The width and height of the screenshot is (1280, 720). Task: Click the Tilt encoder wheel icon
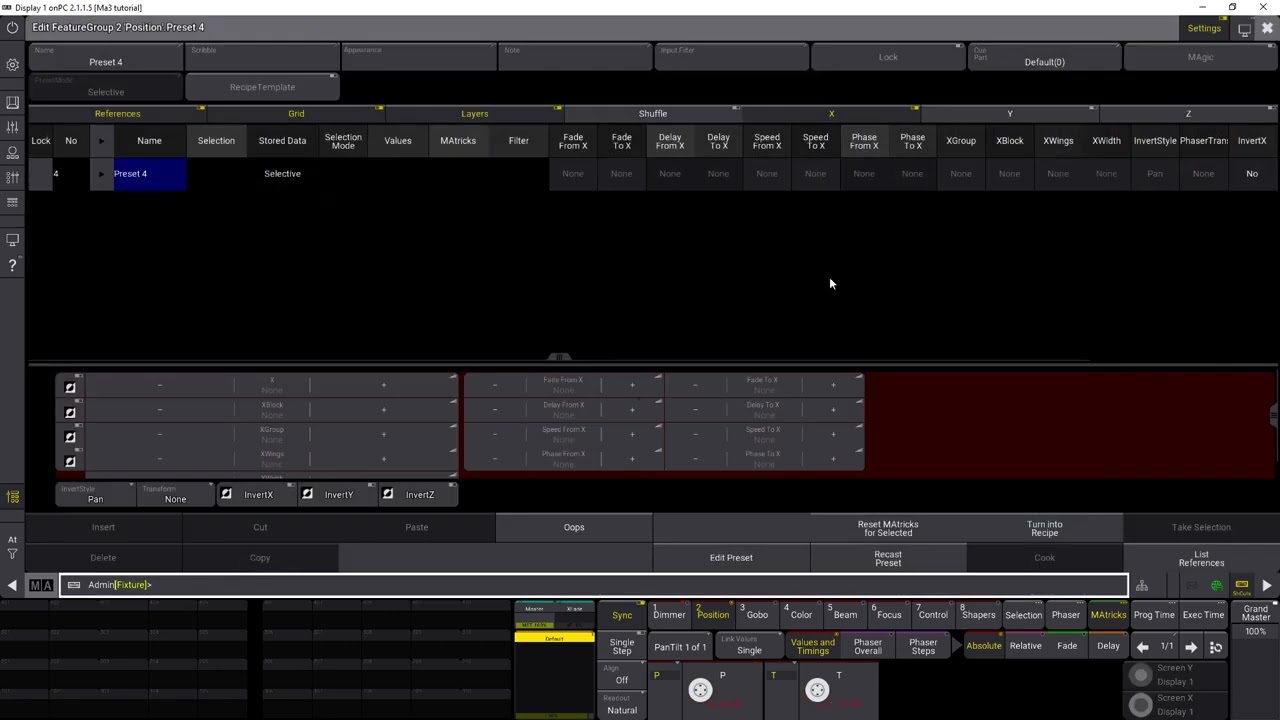[x=817, y=689]
